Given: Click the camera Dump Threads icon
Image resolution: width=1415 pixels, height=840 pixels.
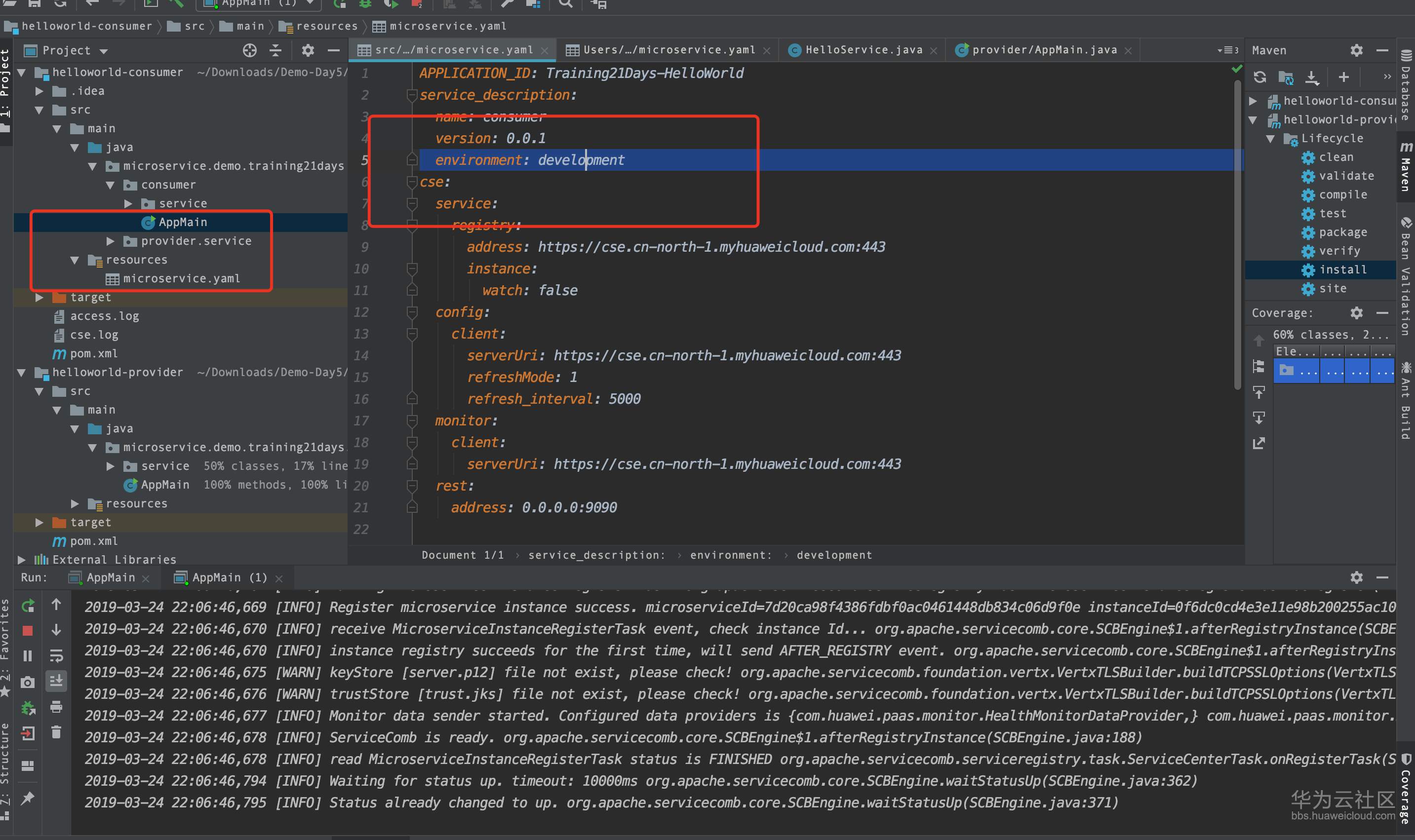Looking at the screenshot, I should (x=27, y=682).
